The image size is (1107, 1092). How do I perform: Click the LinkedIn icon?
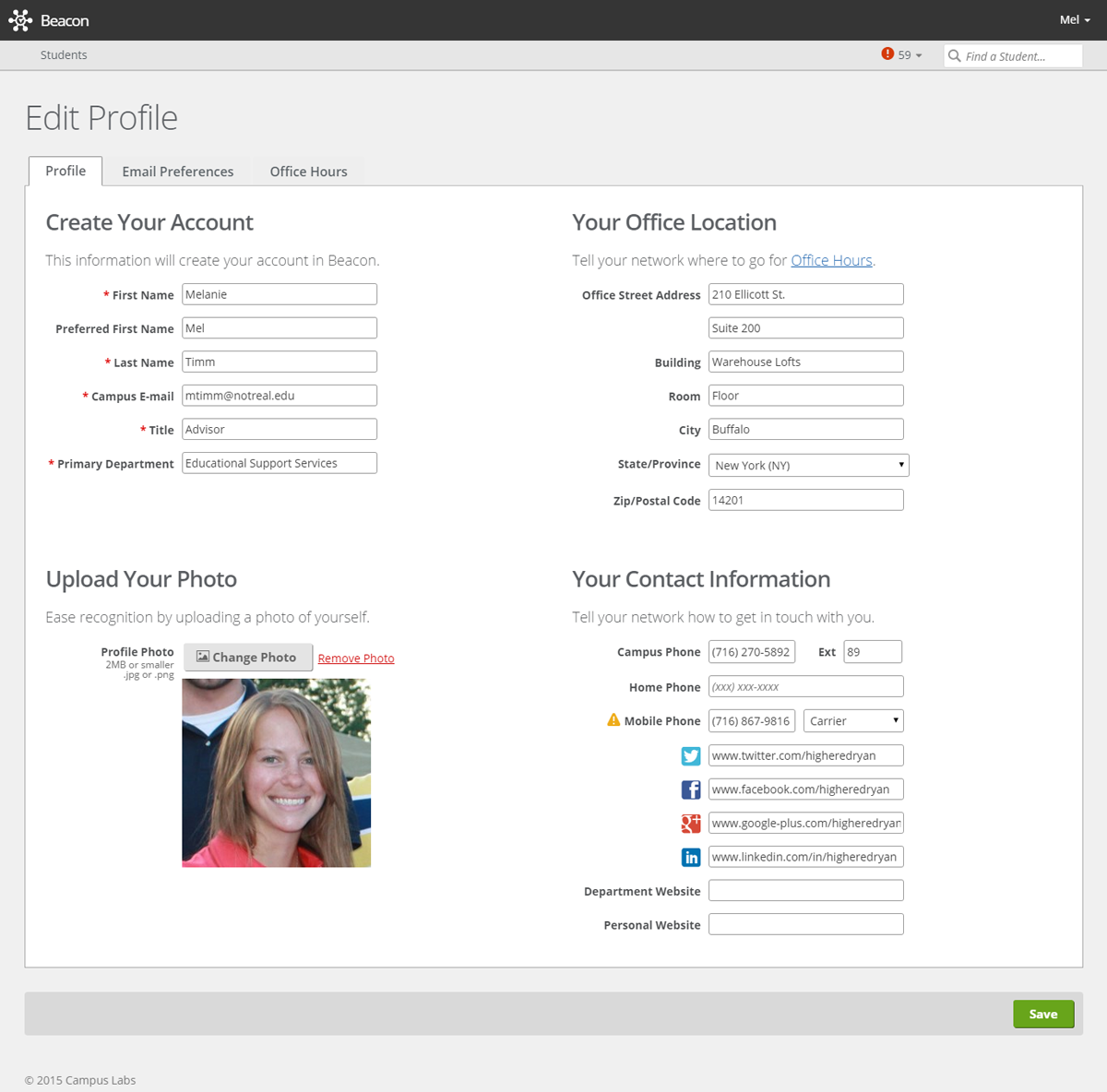(x=690, y=857)
